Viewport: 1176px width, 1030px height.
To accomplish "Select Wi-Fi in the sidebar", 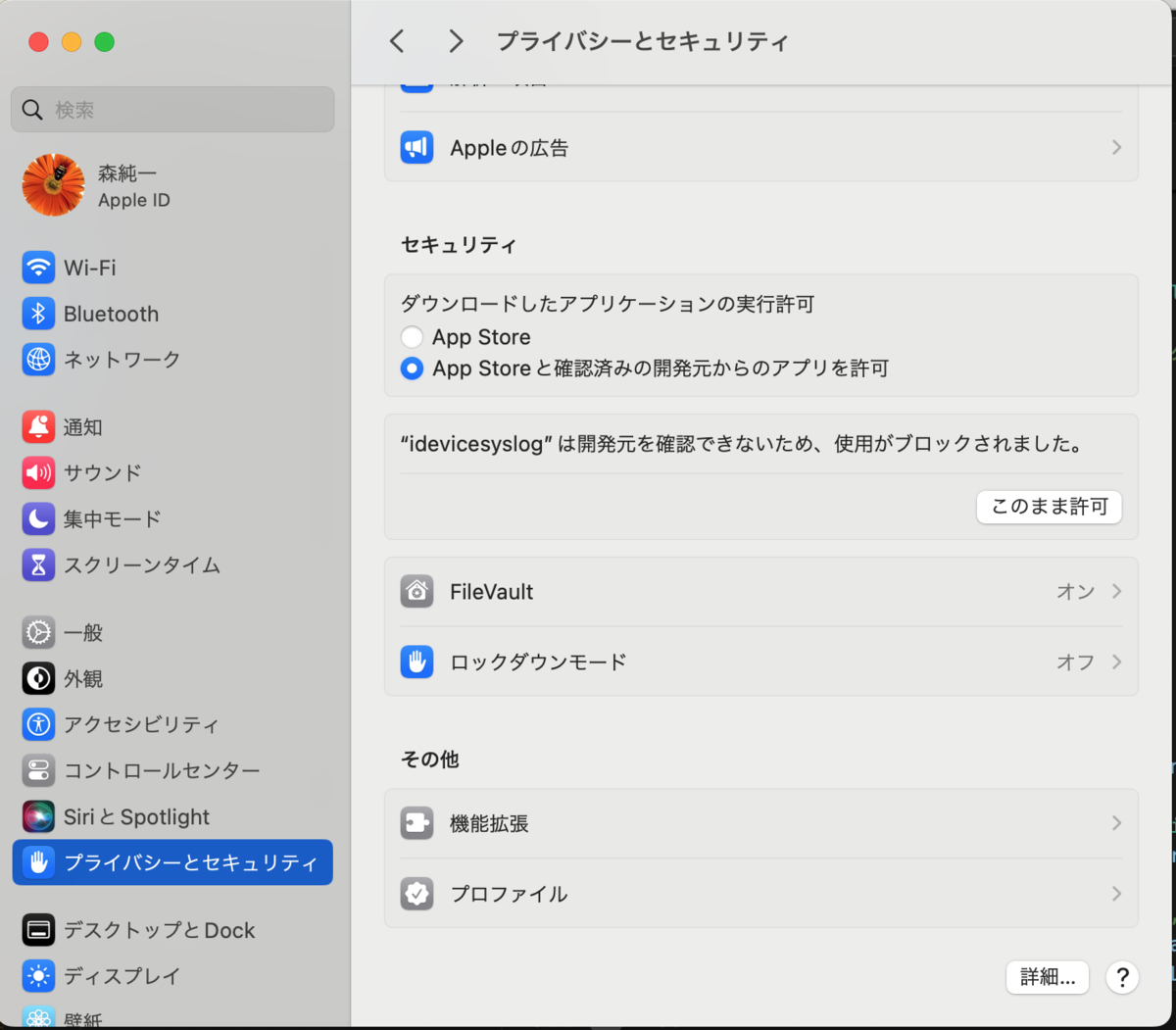I will pos(172,268).
